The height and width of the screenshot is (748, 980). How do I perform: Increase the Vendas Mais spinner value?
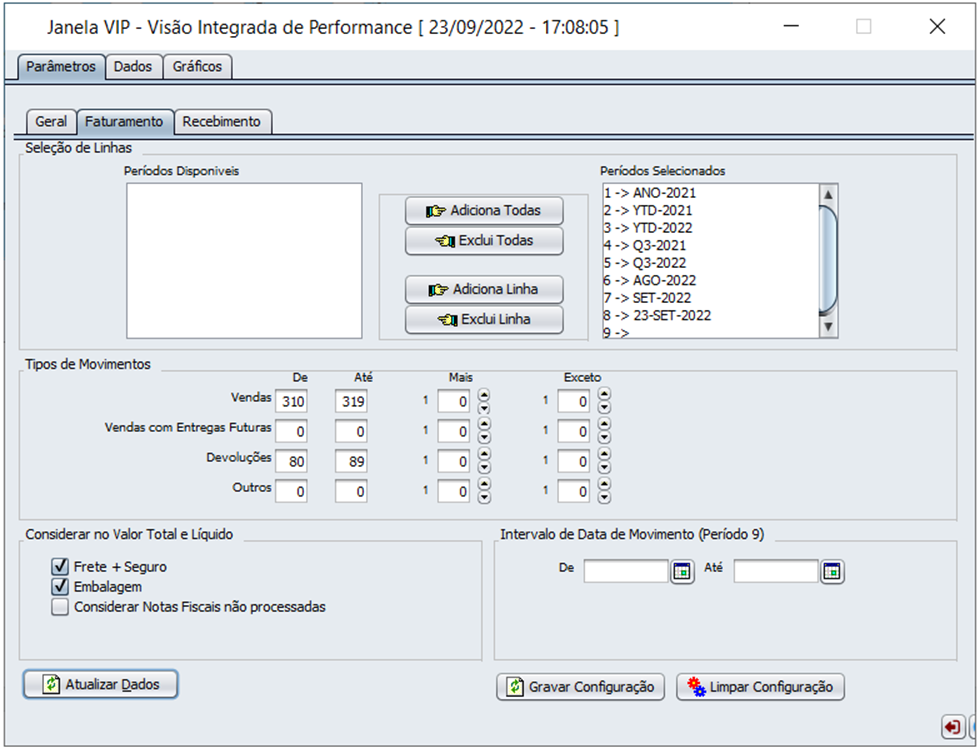click(x=484, y=395)
